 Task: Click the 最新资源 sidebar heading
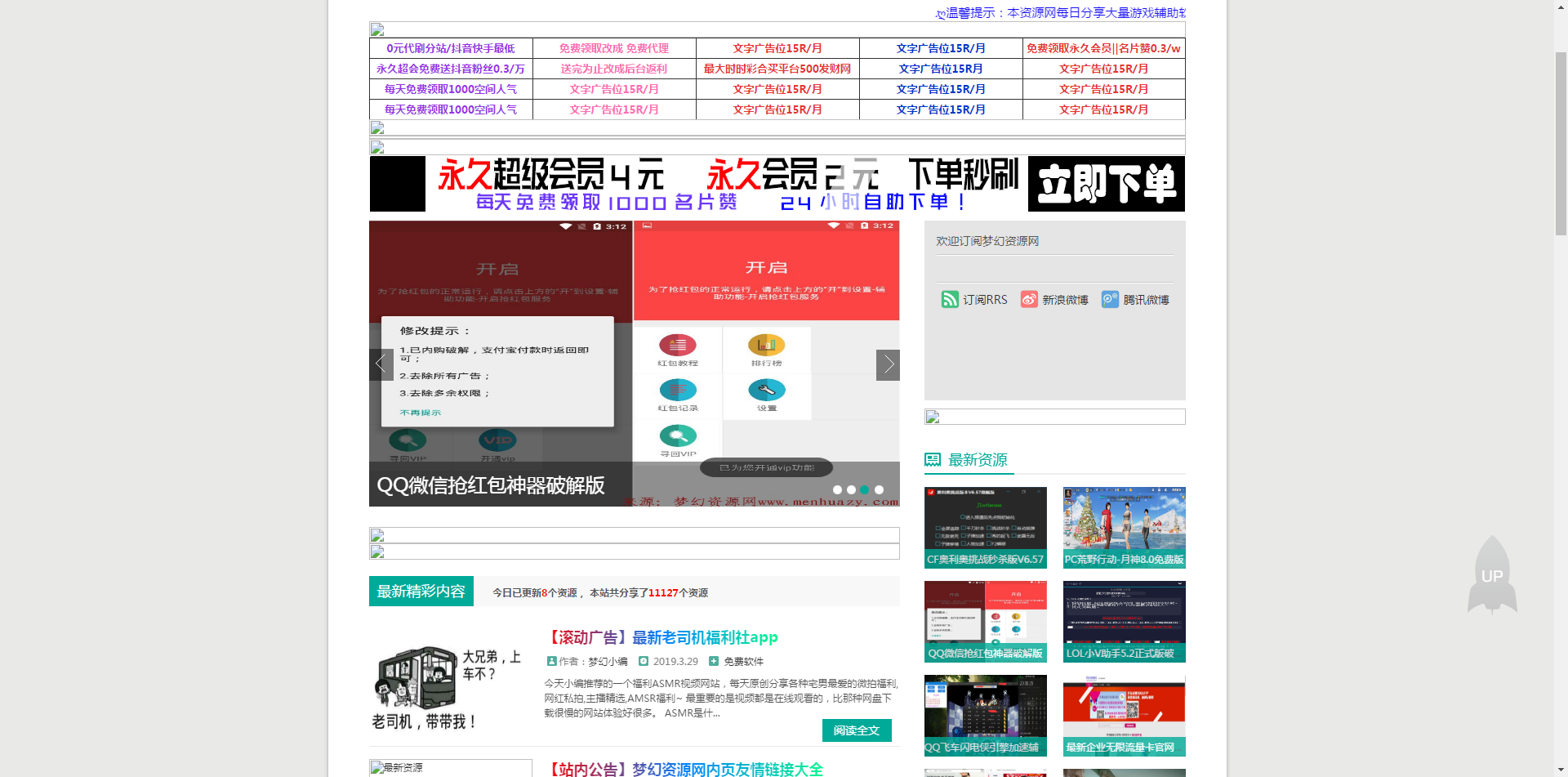point(978,460)
